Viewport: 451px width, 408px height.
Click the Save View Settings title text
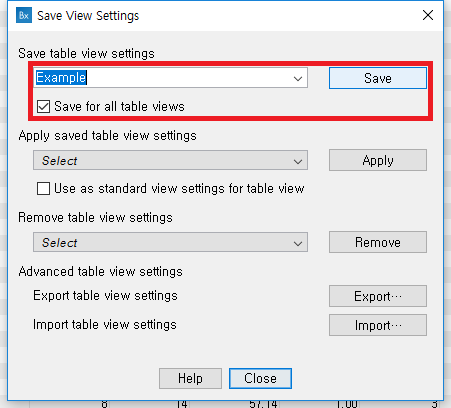point(88,16)
